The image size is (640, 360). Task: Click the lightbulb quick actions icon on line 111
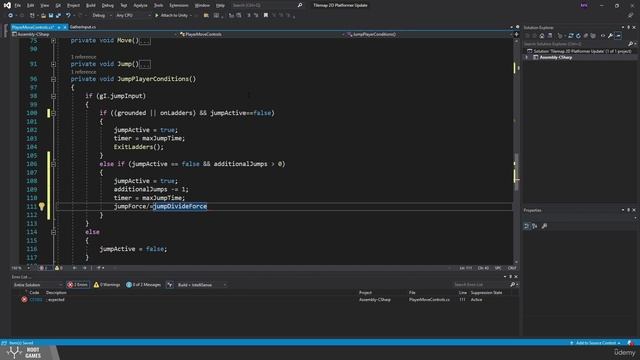pos(42,207)
